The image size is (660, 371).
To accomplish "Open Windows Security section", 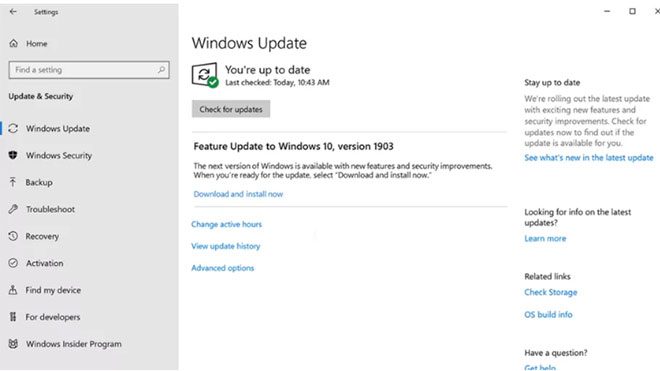I will pyautogui.click(x=59, y=155).
